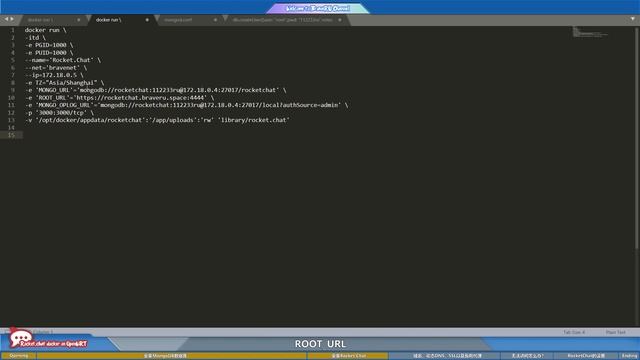
Task: Click line number 14 in the gutter
Action: [11, 128]
